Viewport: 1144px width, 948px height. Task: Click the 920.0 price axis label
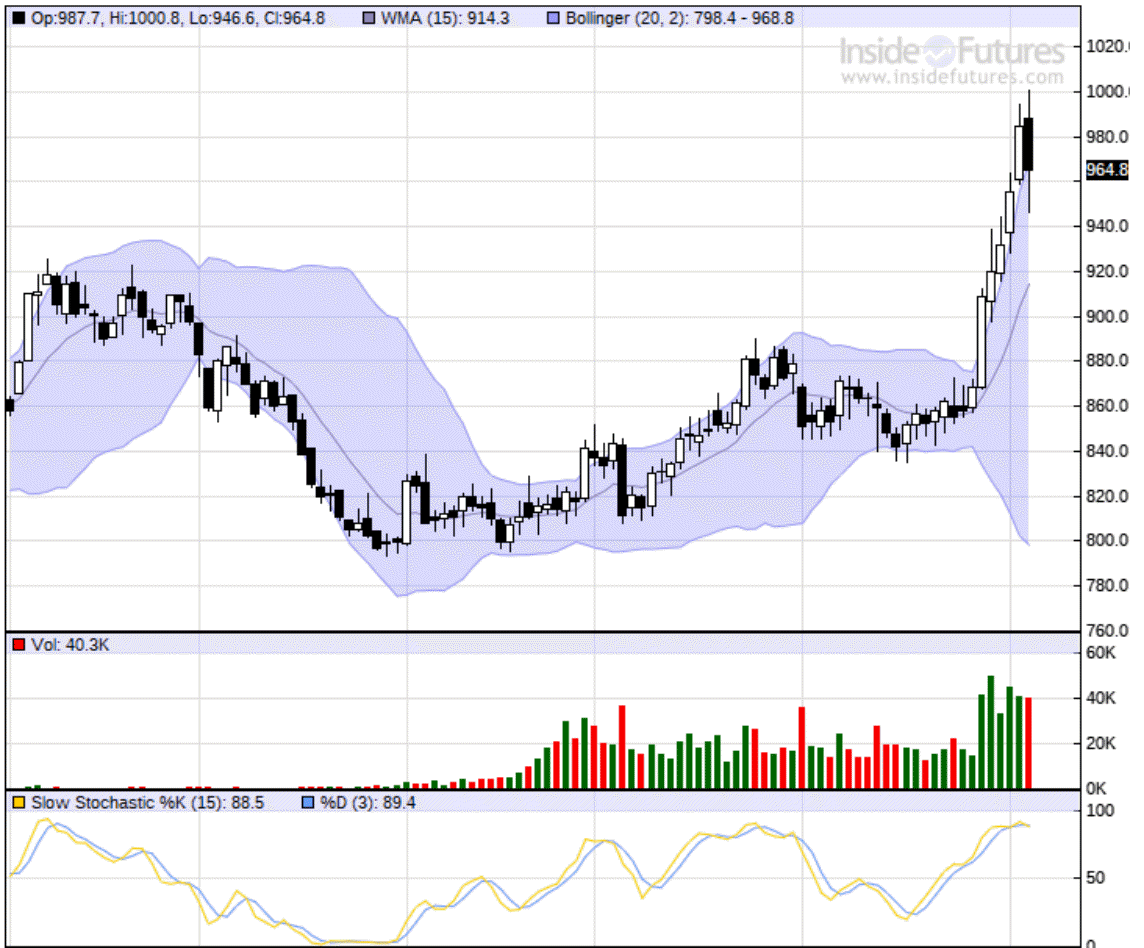pyautogui.click(x=1108, y=271)
